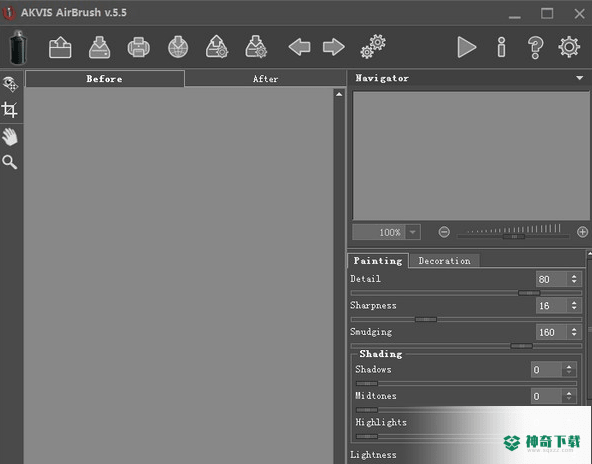Switch to the After tab

click(x=265, y=79)
